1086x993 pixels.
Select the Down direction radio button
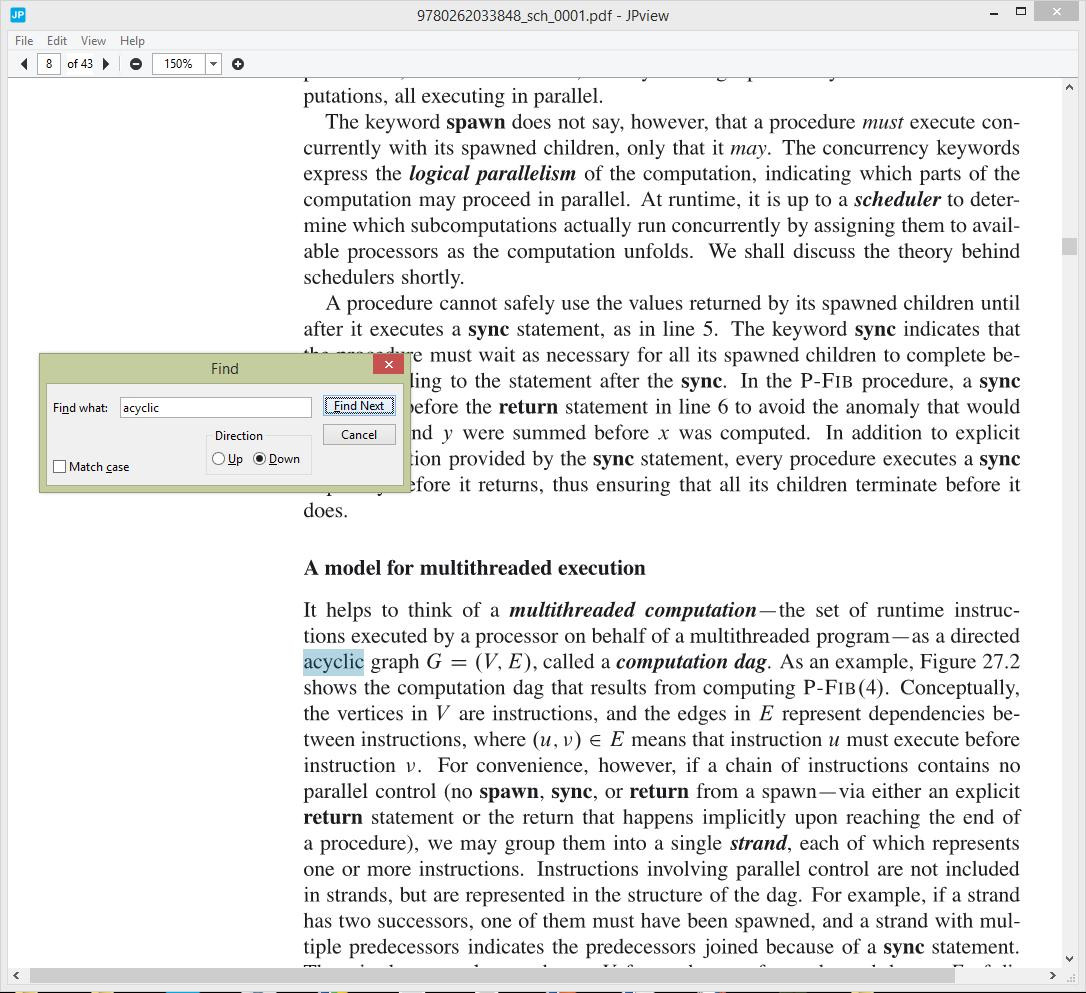259,458
